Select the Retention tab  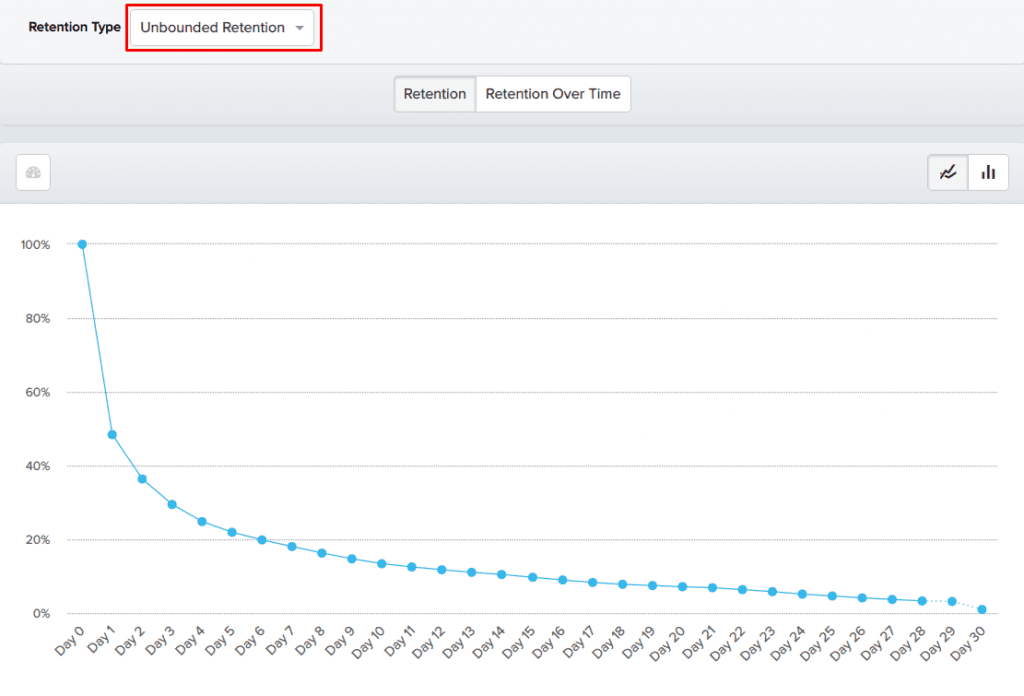pos(434,94)
